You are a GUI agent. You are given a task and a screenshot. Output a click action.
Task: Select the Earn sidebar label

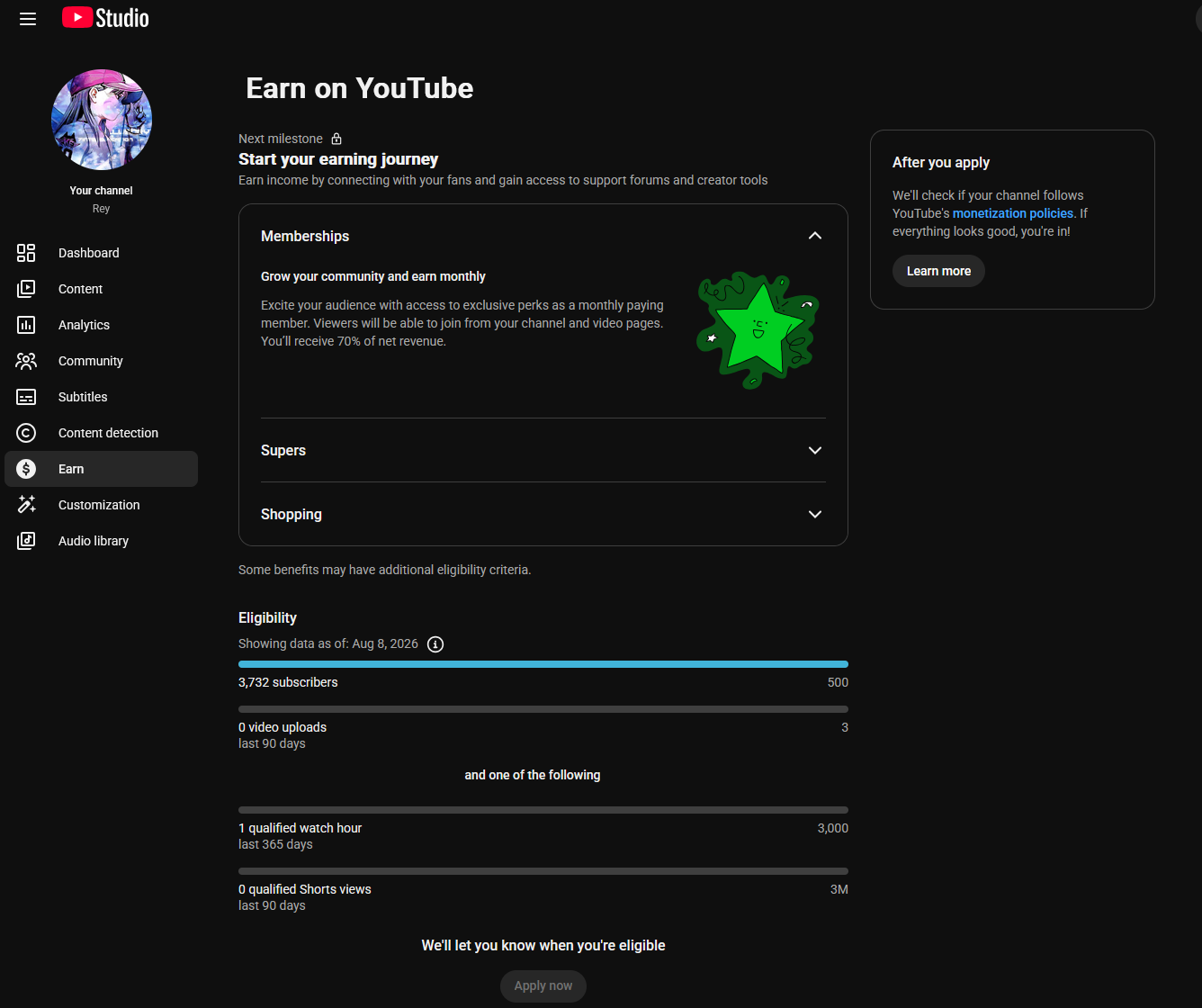(71, 469)
